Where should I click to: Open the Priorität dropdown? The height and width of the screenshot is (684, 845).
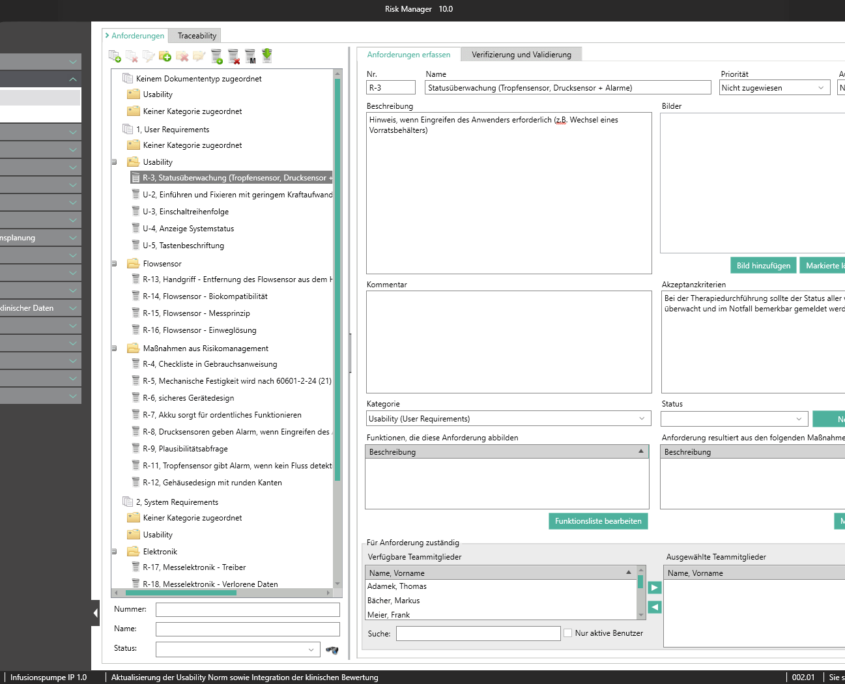pyautogui.click(x=774, y=88)
